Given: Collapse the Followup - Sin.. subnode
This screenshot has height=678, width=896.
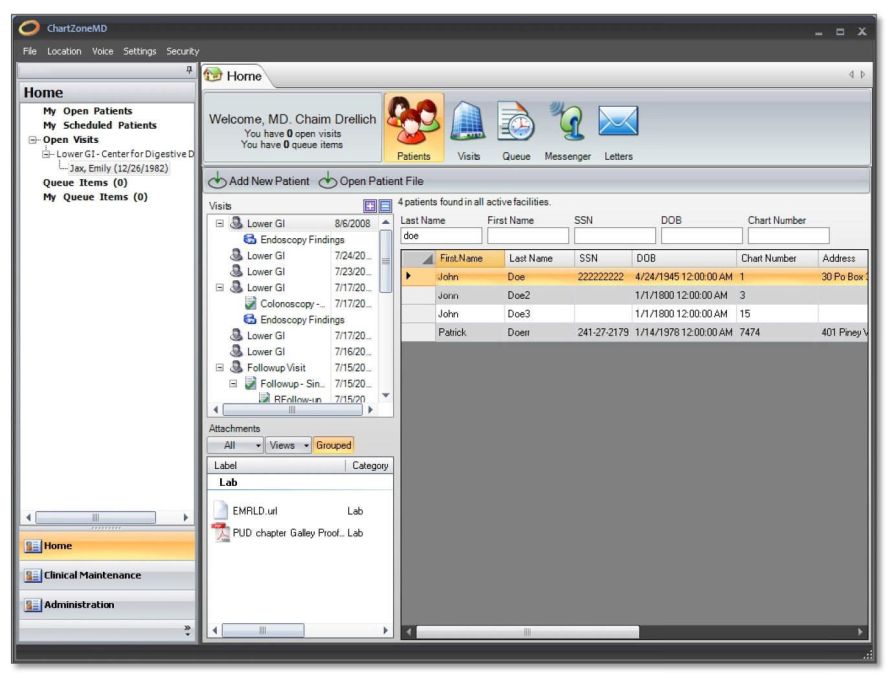Looking at the screenshot, I should click(x=233, y=384).
